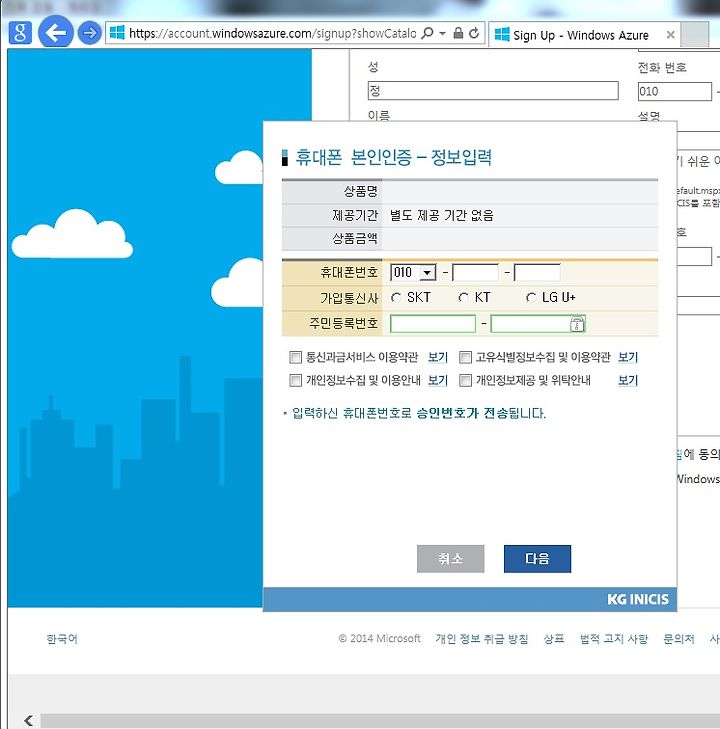Click the 전화 번호 field with 010
Image resolution: width=720 pixels, height=729 pixels.
(x=674, y=91)
